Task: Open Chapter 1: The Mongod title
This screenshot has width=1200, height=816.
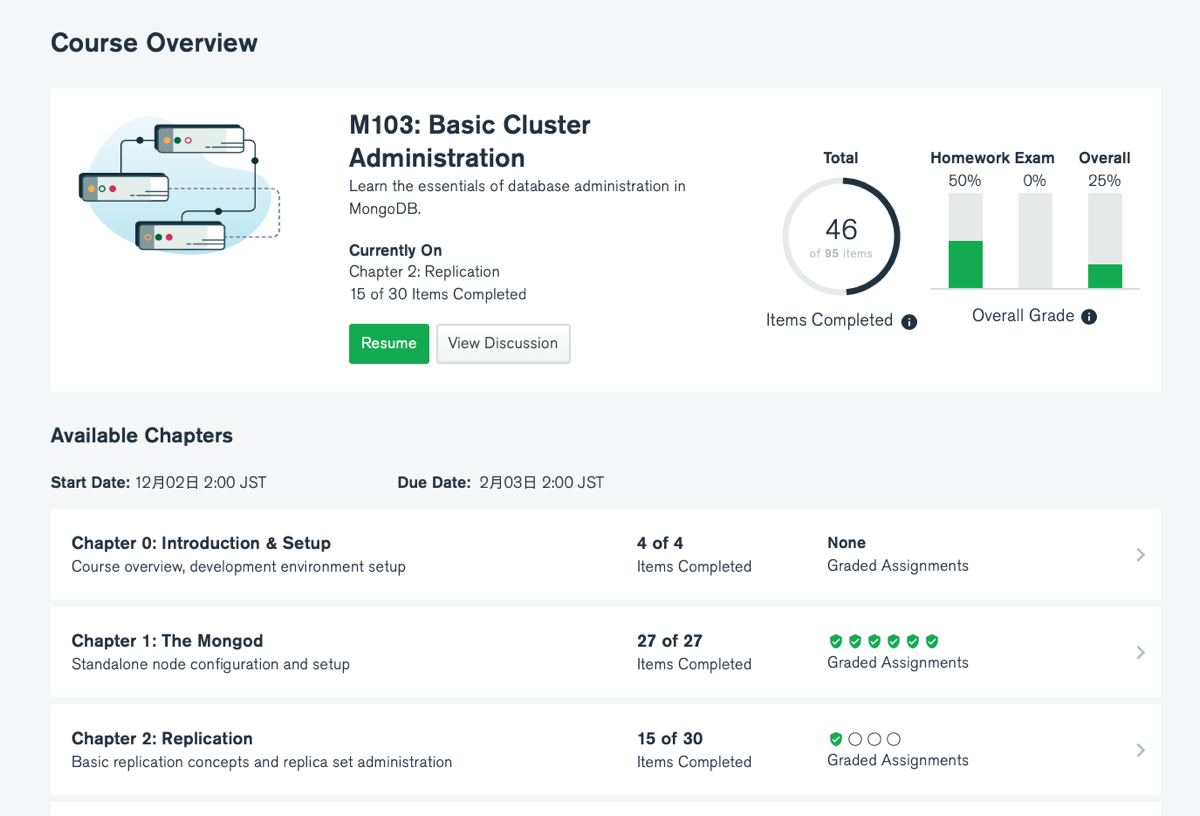Action: tap(167, 641)
